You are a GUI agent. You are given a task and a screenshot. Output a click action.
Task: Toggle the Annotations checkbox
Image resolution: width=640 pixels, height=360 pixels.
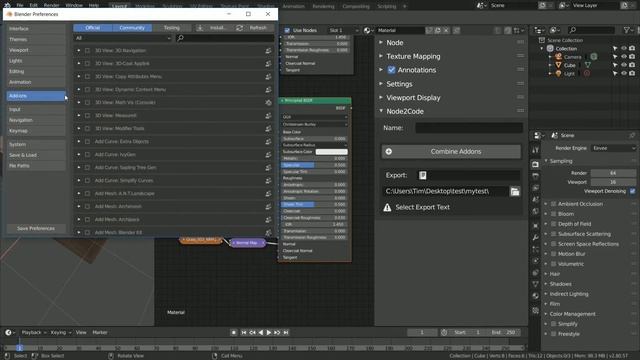391,70
